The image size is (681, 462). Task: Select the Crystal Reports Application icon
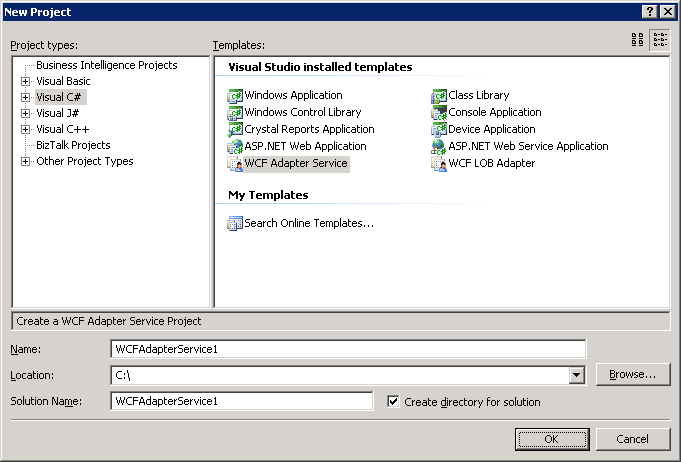tap(235, 129)
